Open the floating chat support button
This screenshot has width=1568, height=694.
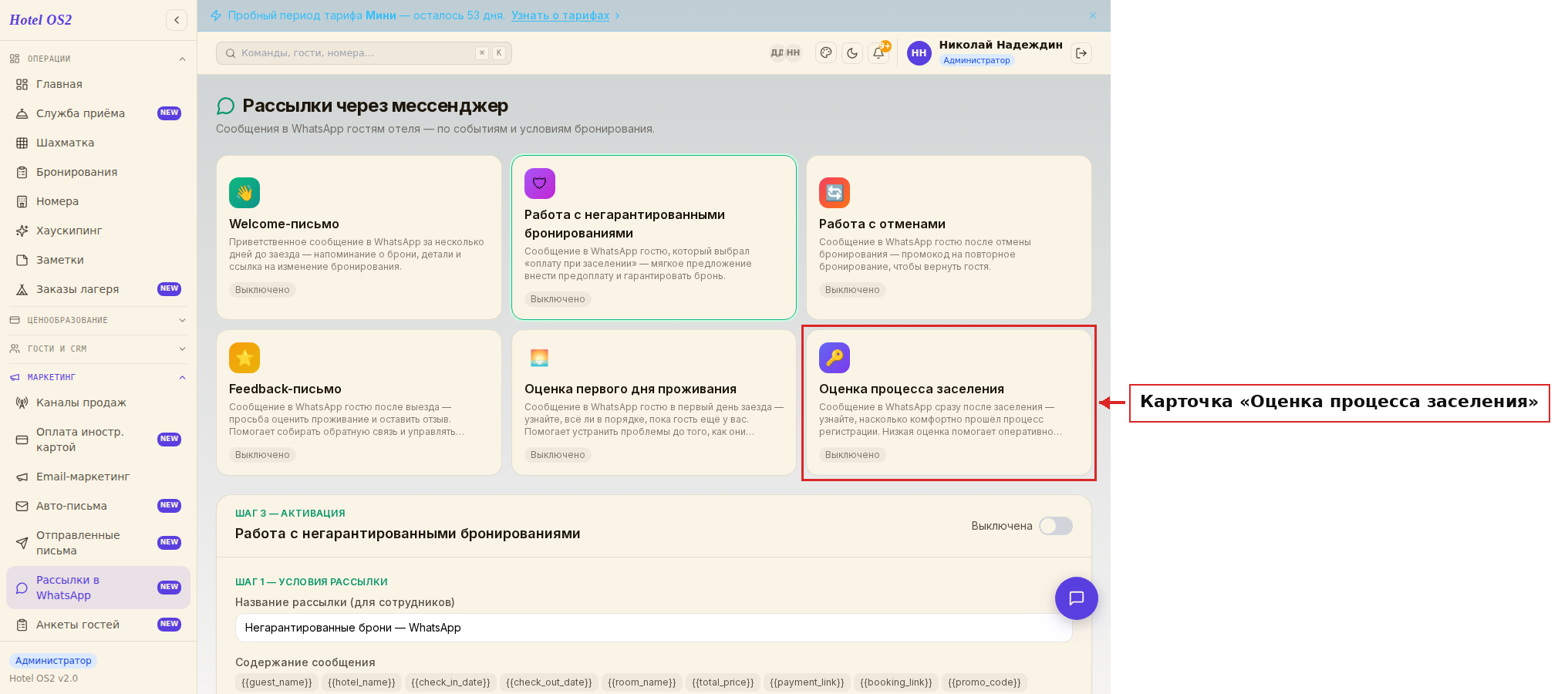[1077, 598]
